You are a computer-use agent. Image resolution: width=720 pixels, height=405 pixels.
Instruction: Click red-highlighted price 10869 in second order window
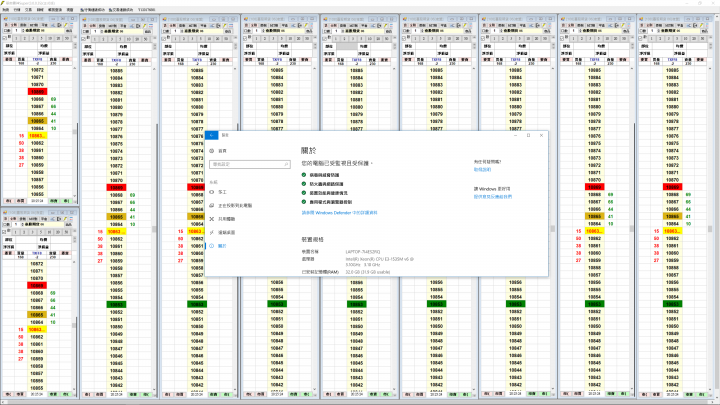116,188
